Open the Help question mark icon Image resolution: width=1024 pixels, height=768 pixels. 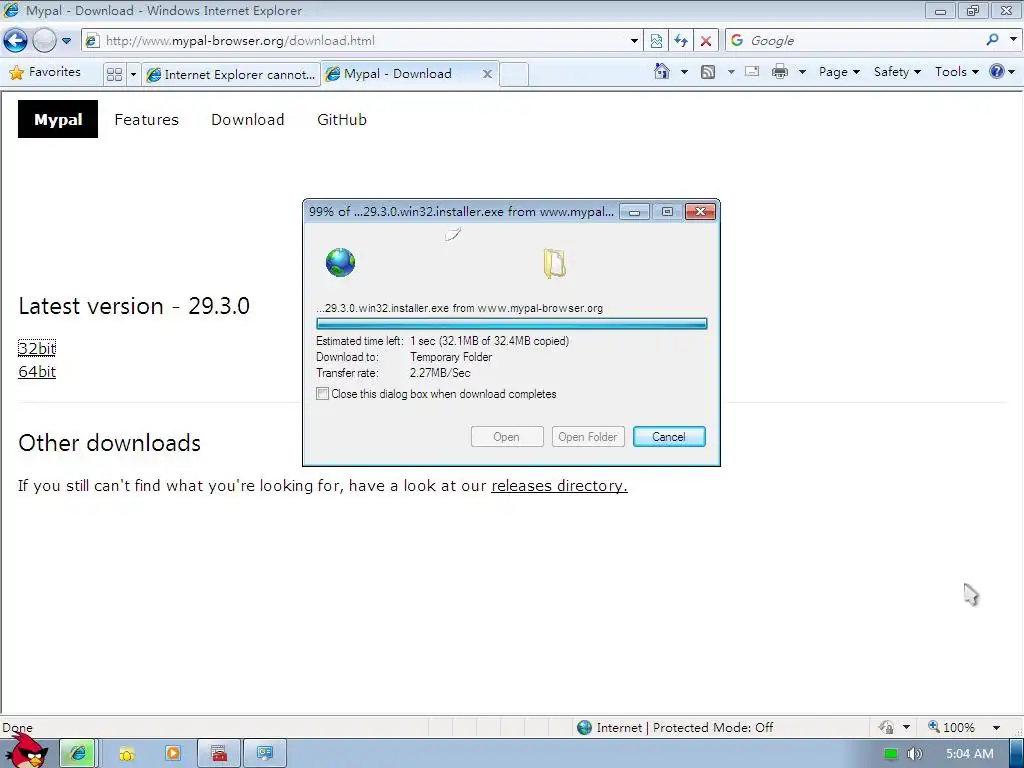(x=997, y=71)
